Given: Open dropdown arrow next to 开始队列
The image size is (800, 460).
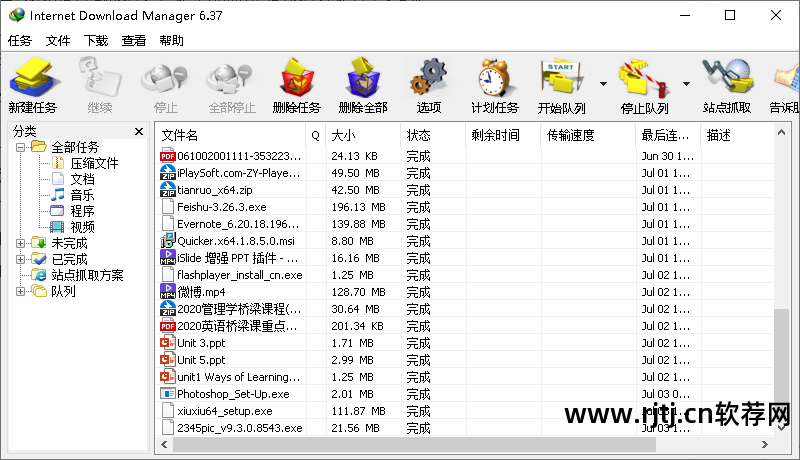Looking at the screenshot, I should pyautogui.click(x=604, y=84).
